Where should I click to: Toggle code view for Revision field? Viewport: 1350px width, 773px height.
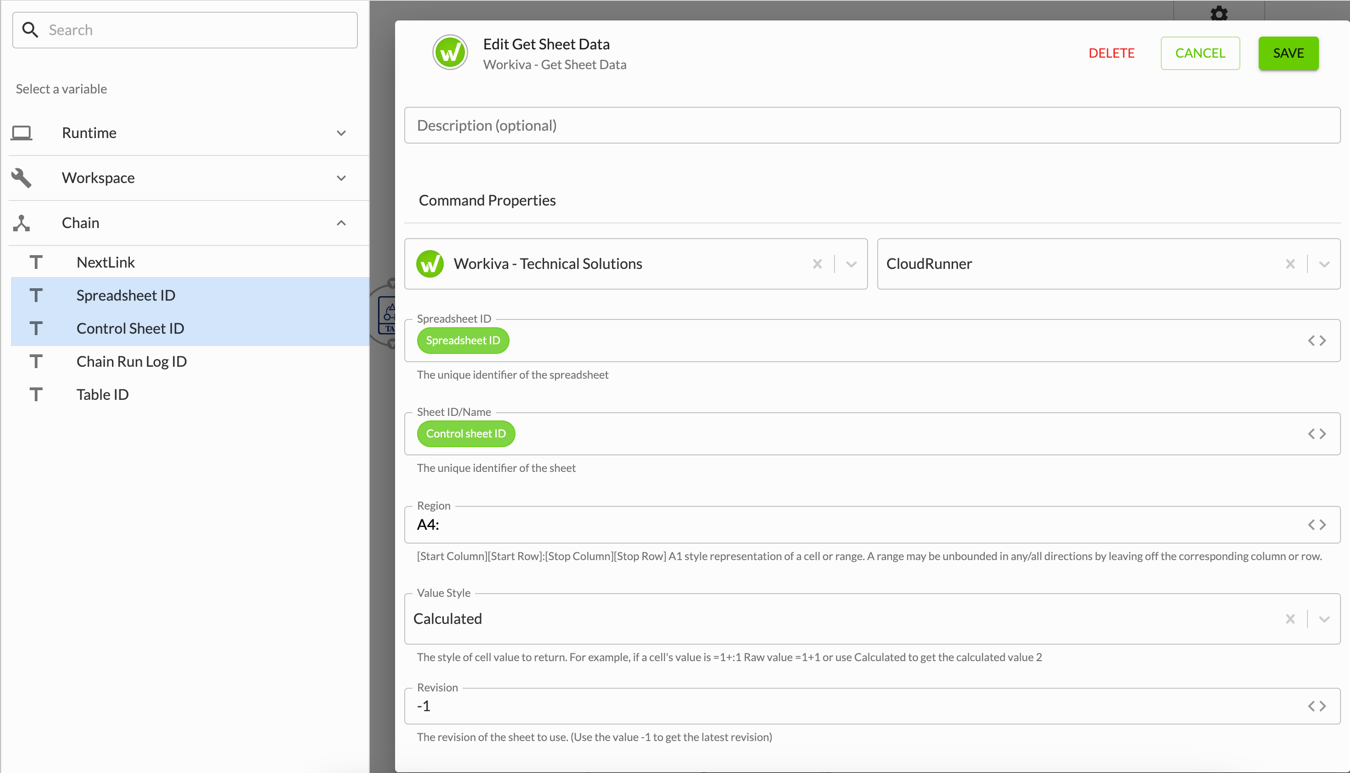[x=1317, y=706]
